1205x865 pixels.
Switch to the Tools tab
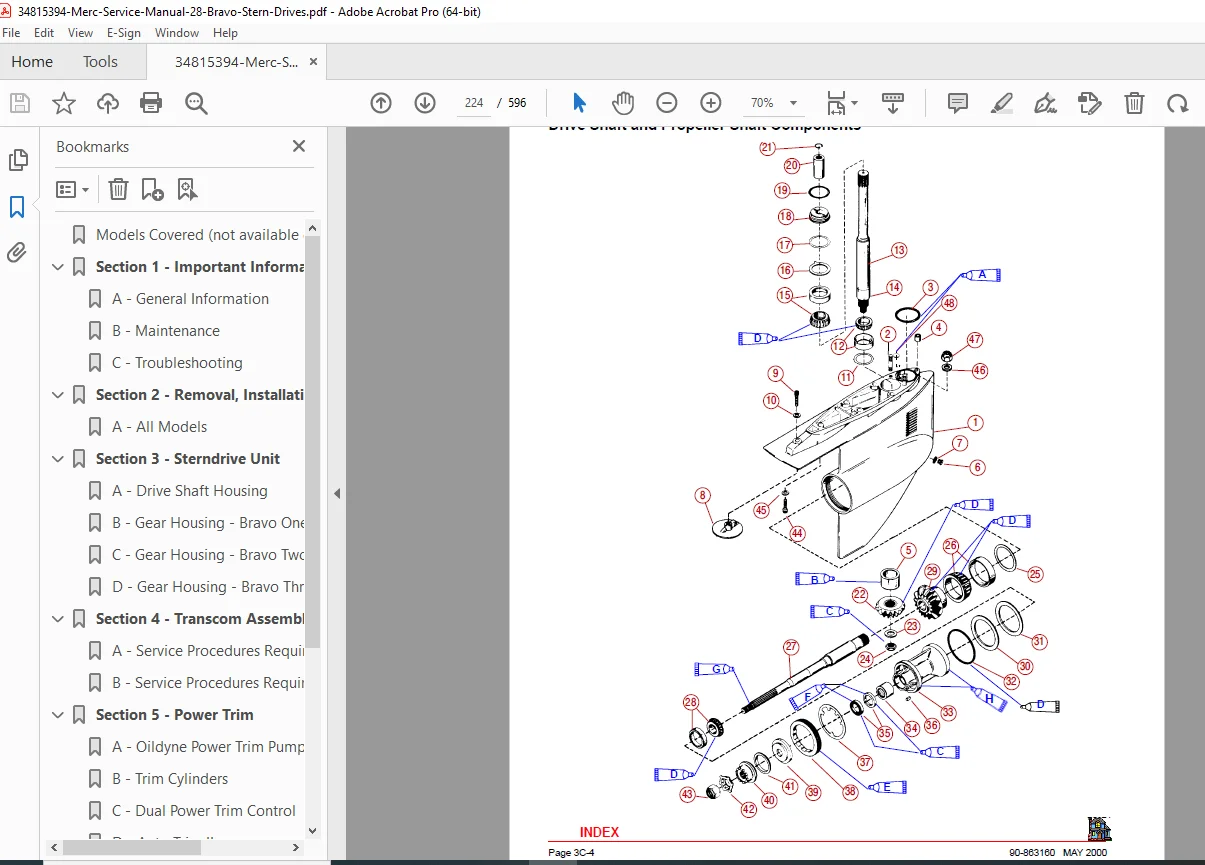click(x=100, y=62)
